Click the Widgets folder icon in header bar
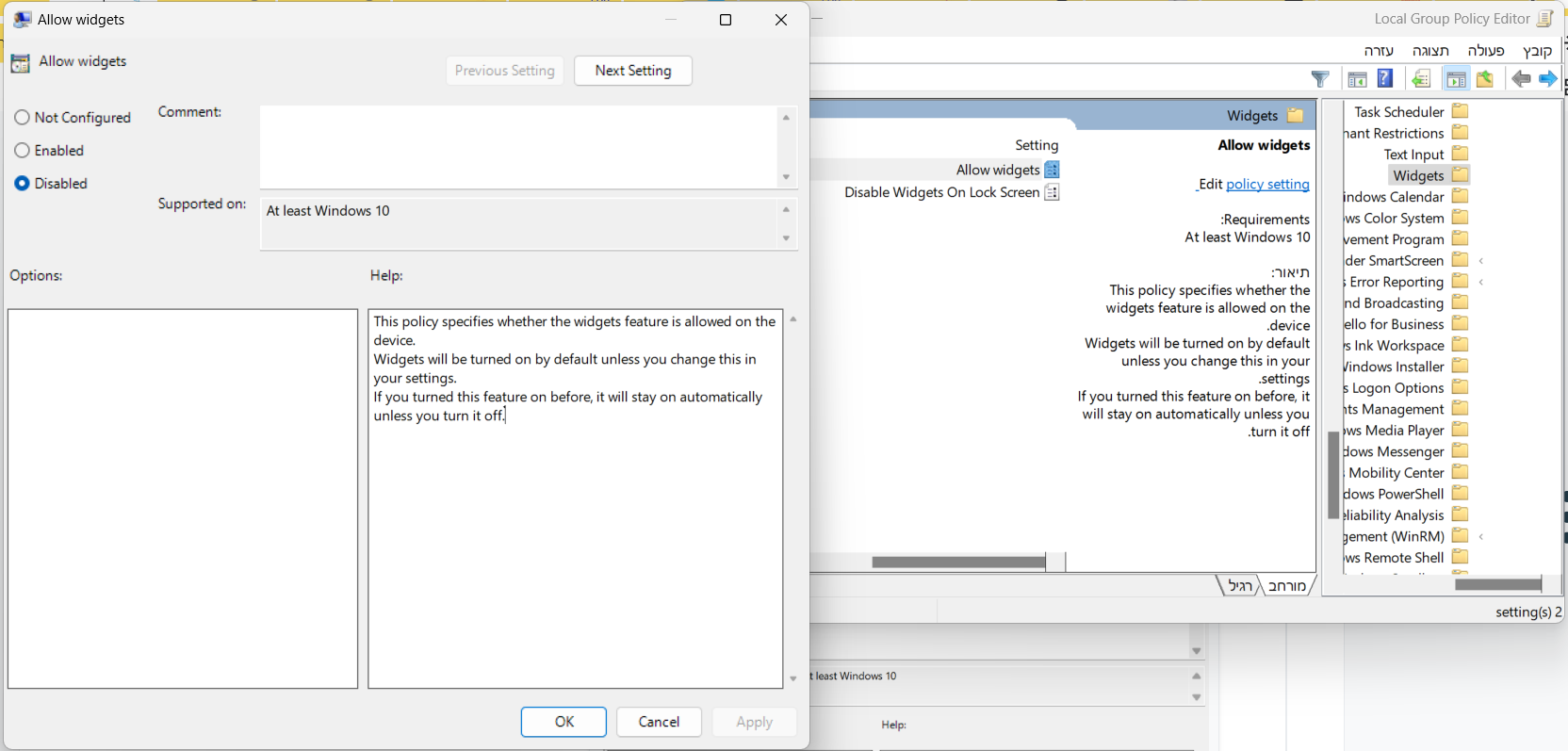 (1296, 115)
